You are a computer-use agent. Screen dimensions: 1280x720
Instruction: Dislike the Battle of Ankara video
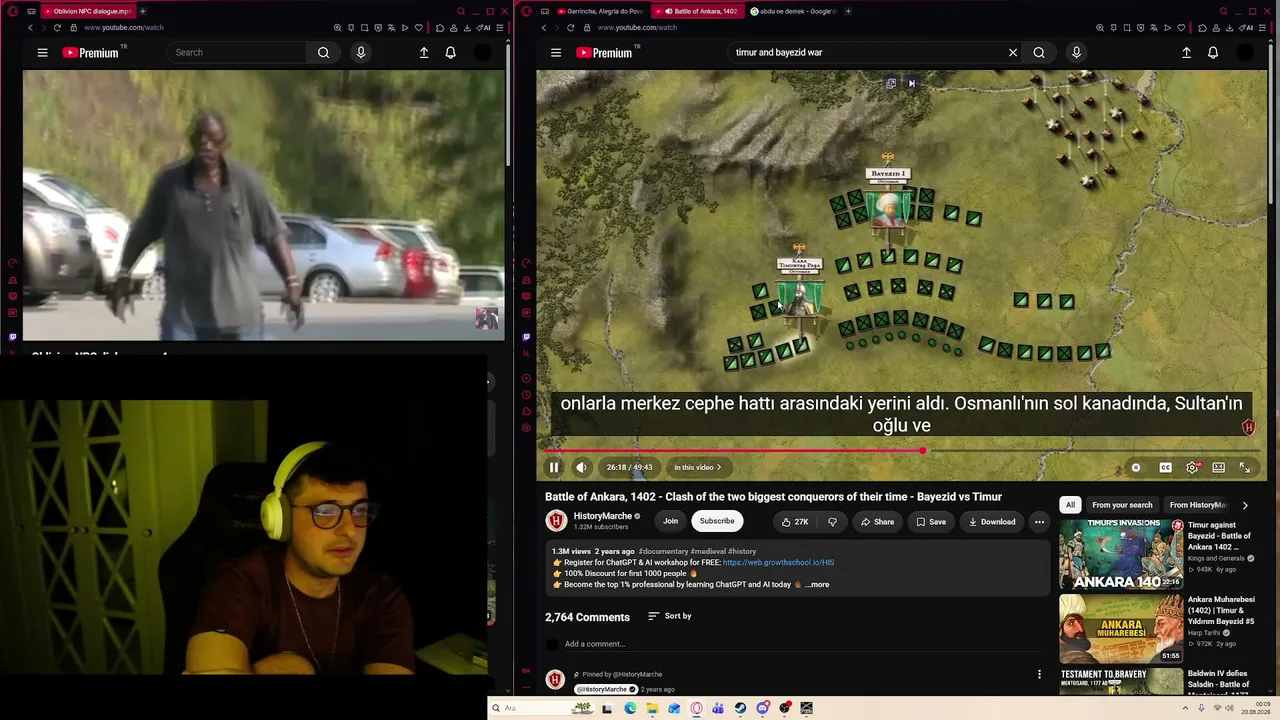point(832,521)
